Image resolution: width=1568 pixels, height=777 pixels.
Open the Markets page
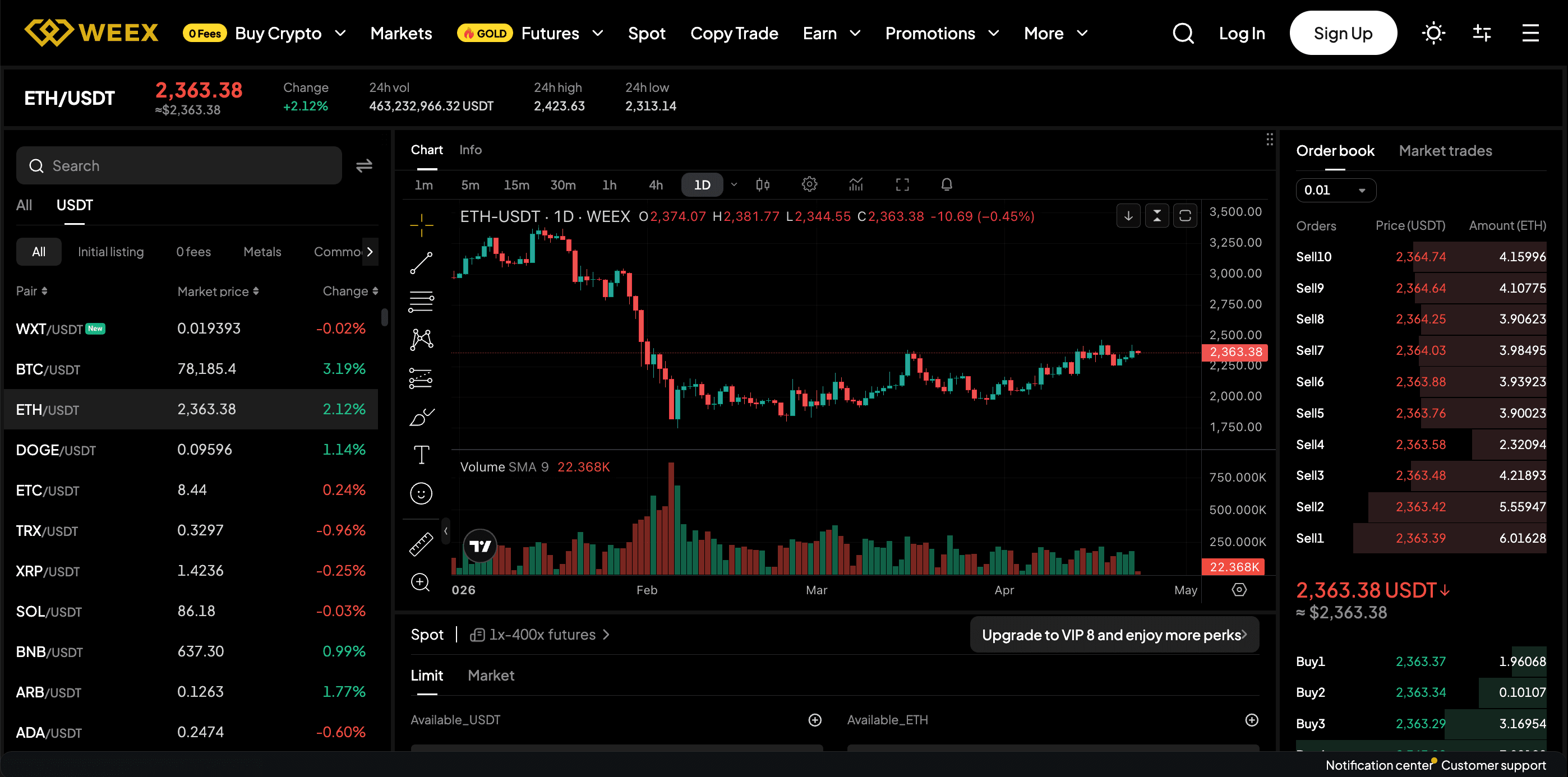(401, 33)
